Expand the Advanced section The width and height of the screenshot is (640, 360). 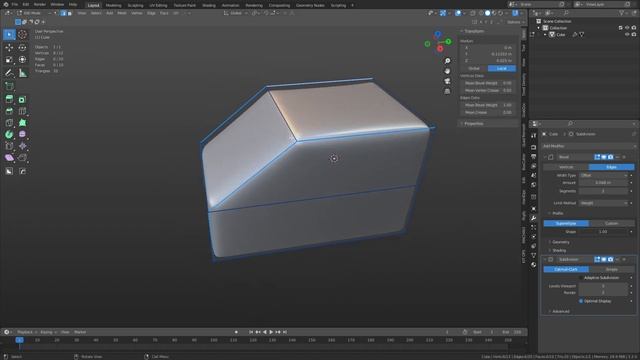pos(560,311)
